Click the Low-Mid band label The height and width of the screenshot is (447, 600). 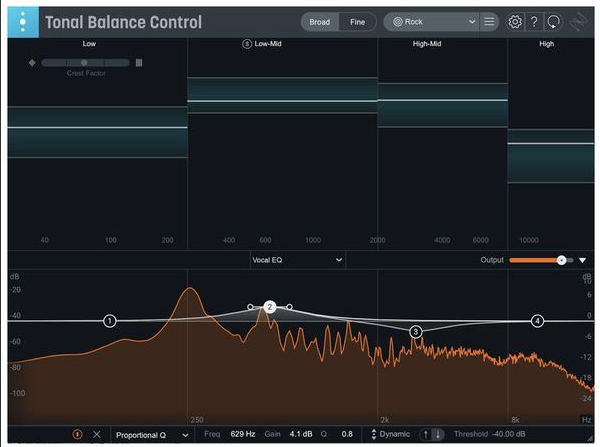(268, 44)
